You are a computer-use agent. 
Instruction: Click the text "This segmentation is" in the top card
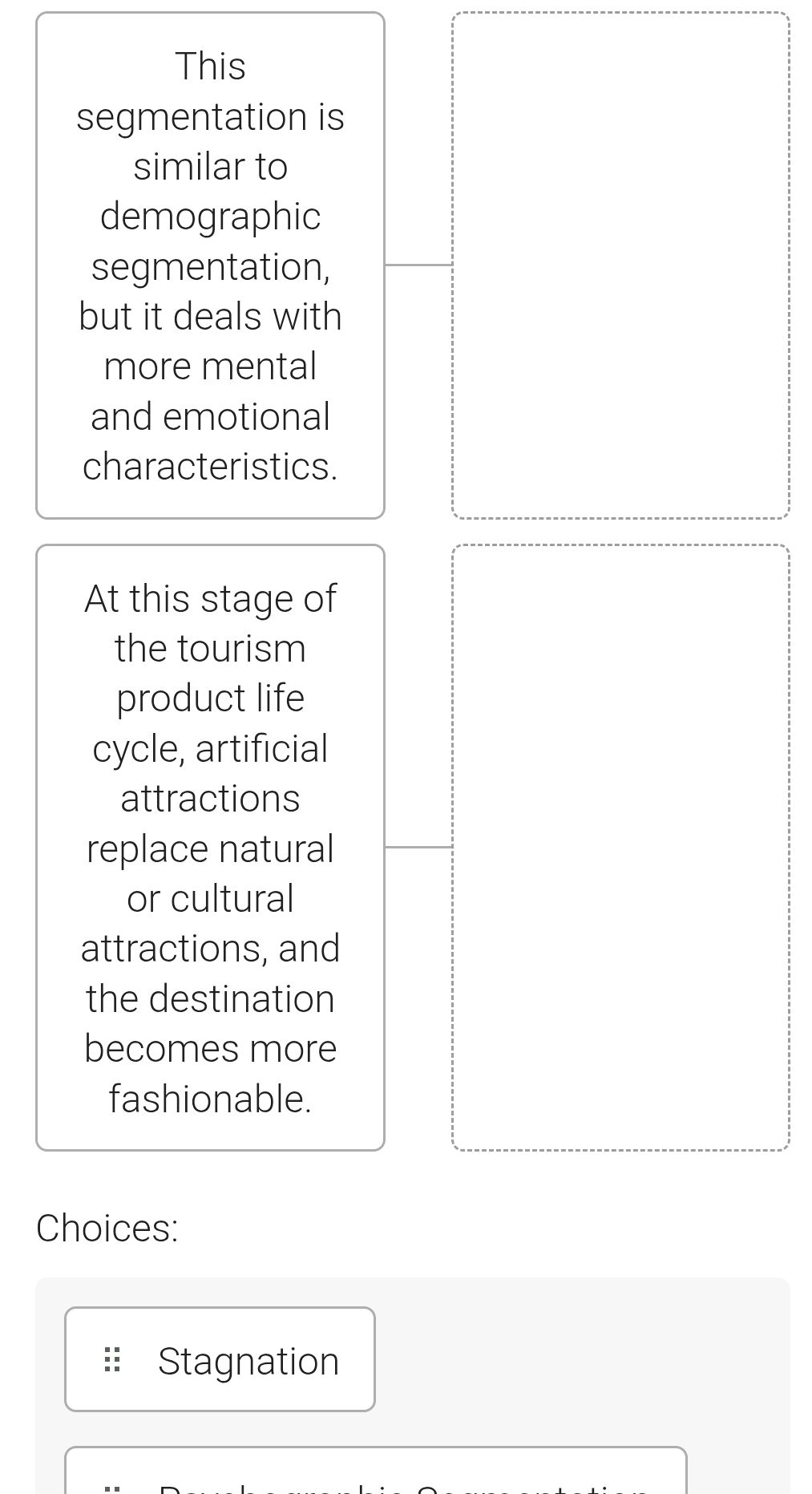[210, 91]
